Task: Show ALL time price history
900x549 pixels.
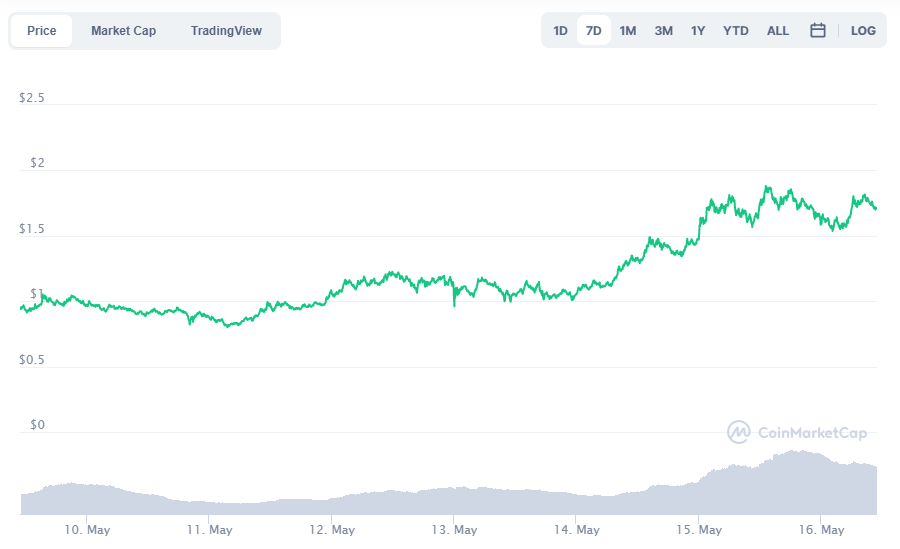Action: [778, 30]
